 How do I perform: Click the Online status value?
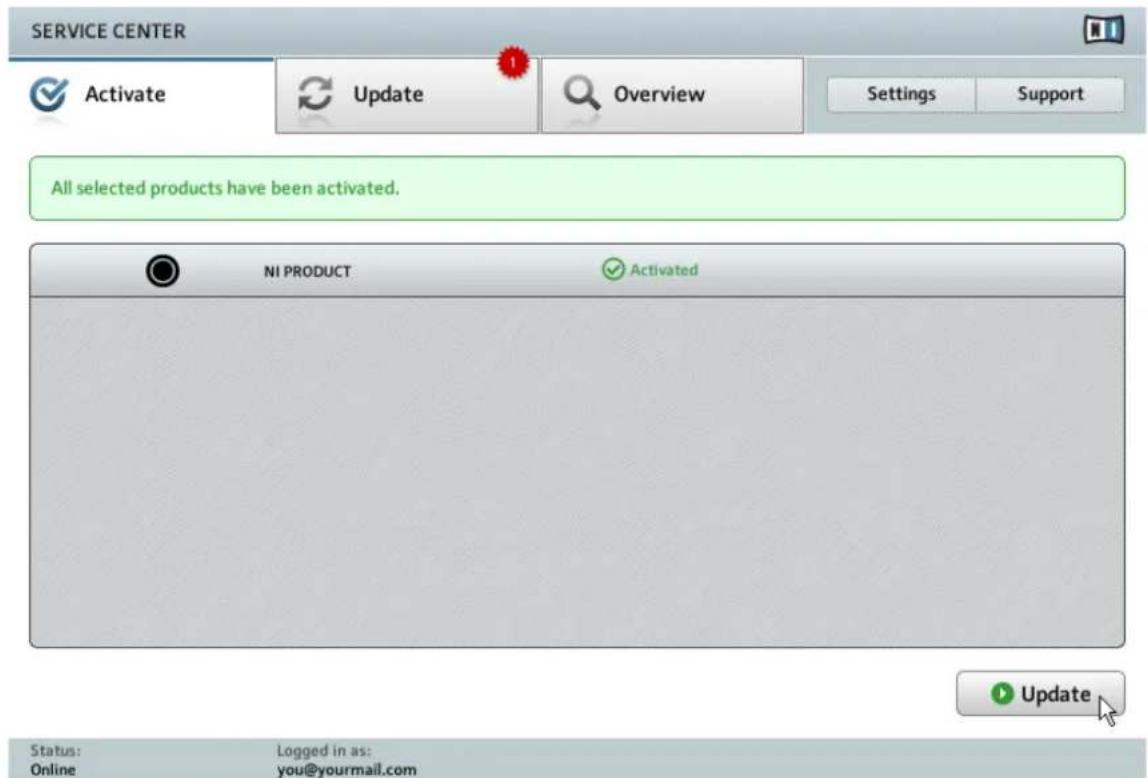[x=53, y=769]
